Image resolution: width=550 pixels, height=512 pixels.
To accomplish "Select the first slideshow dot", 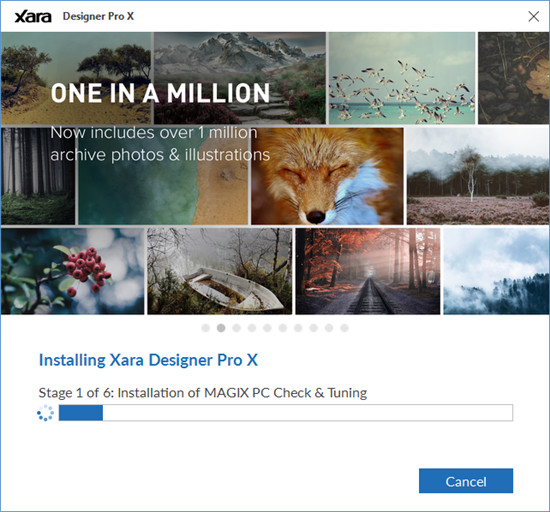I will point(206,328).
